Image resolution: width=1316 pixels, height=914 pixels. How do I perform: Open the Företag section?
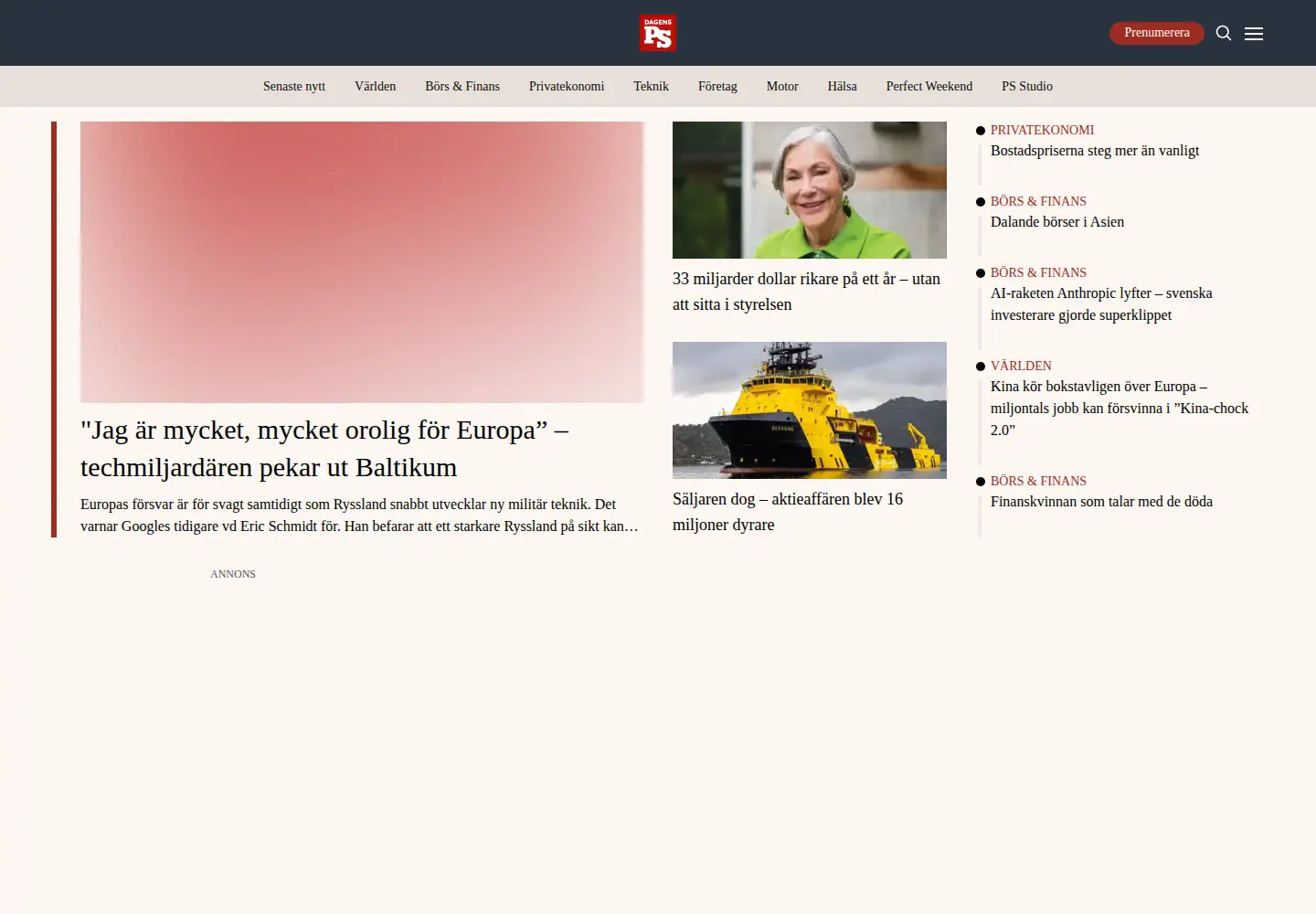717,86
